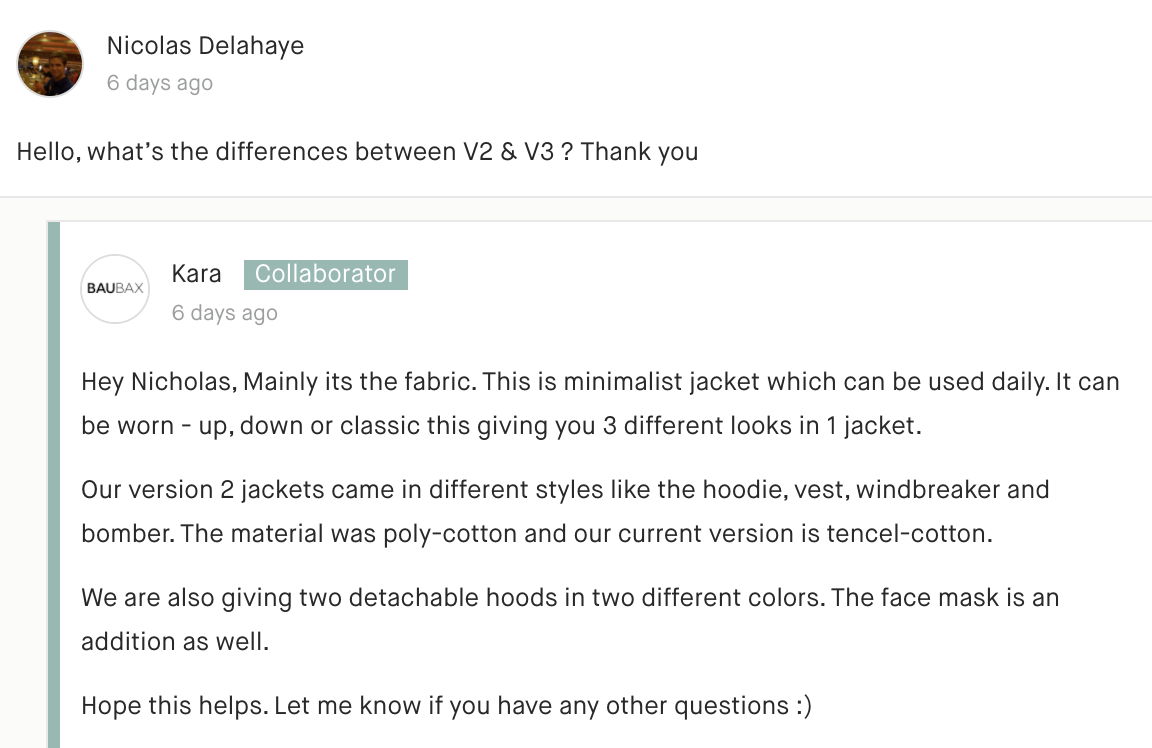This screenshot has width=1152, height=748.
Task: Click the word "tencel-cotton" in the reply
Action: point(909,533)
